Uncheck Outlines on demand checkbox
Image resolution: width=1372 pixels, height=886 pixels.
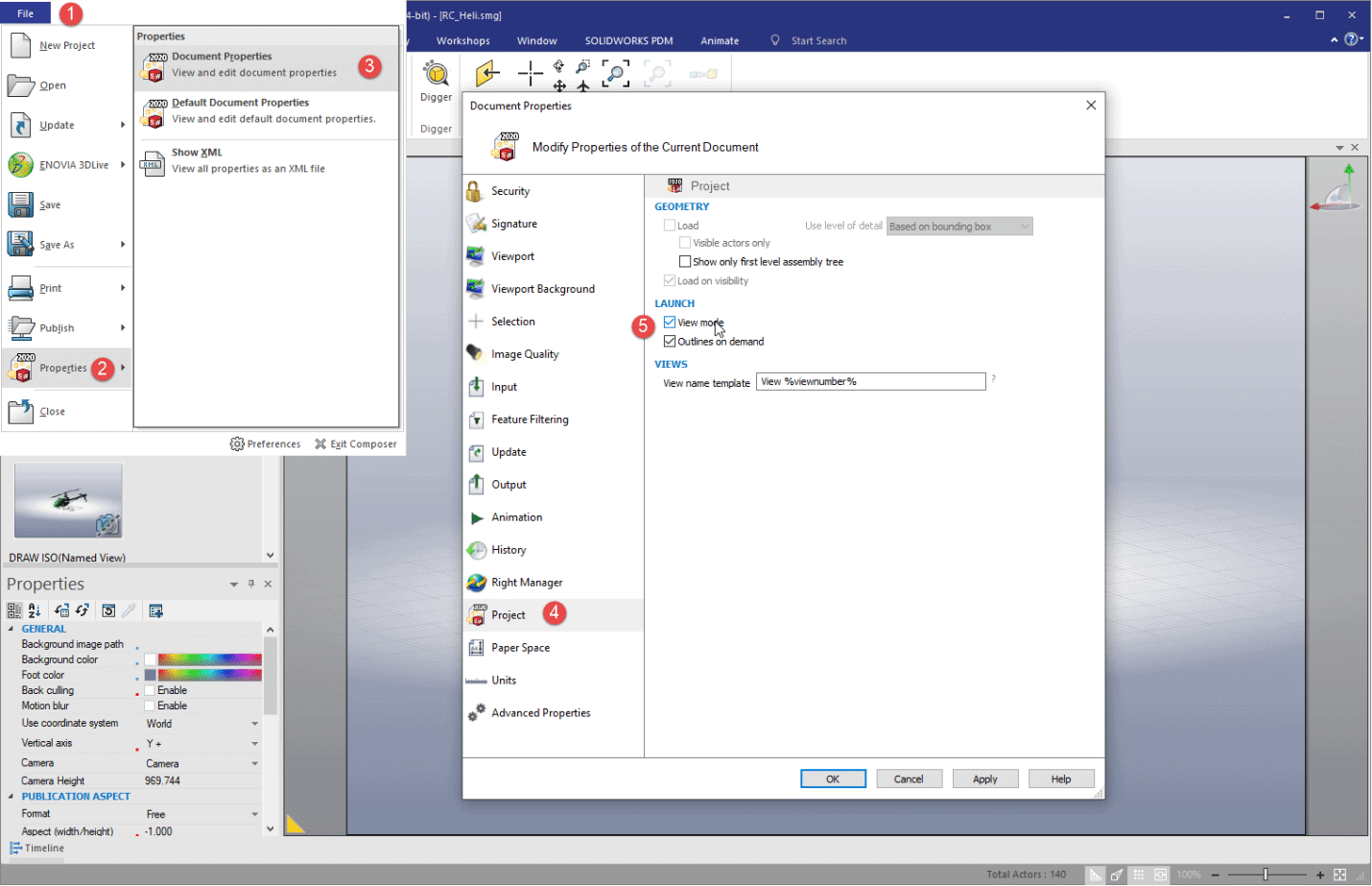coord(670,342)
